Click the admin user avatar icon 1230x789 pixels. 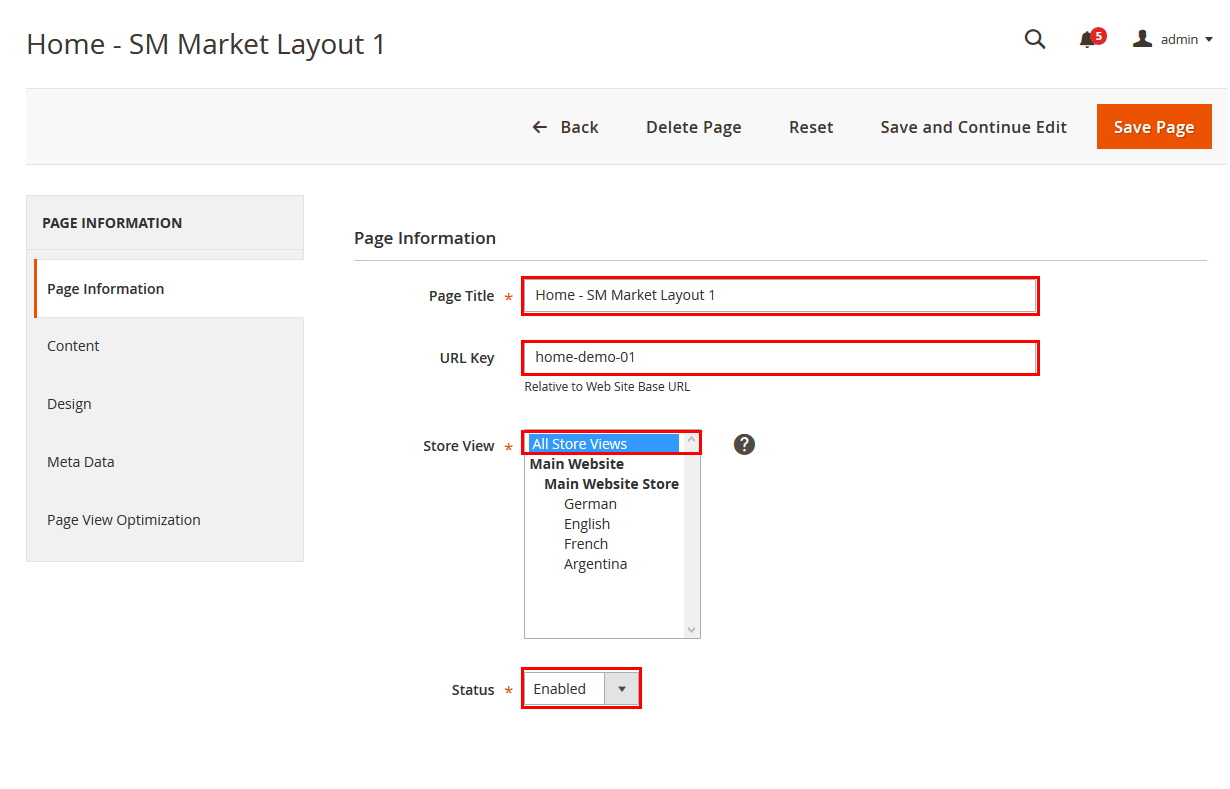tap(1142, 39)
